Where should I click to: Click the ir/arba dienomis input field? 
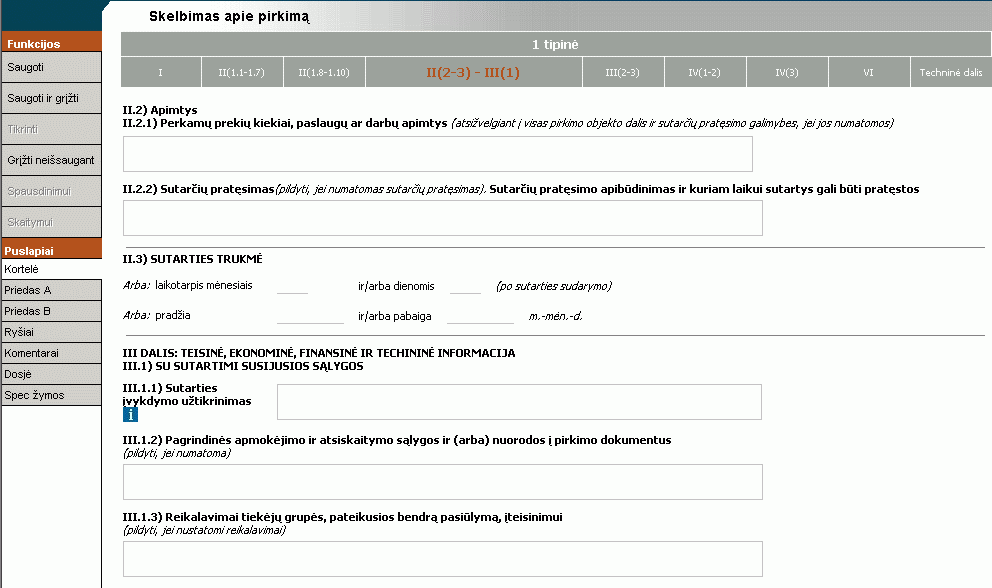coord(466,286)
